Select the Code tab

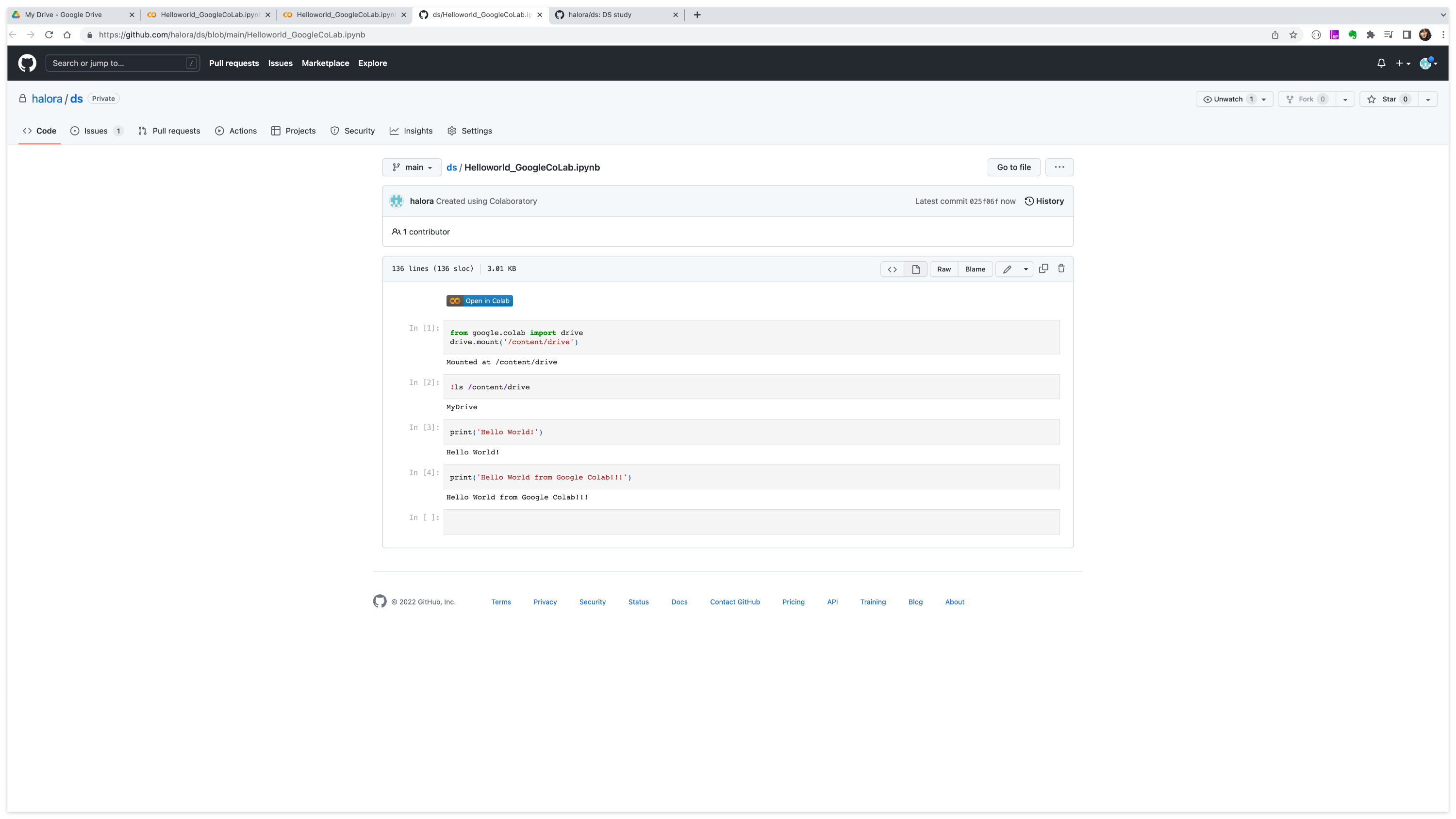click(40, 131)
